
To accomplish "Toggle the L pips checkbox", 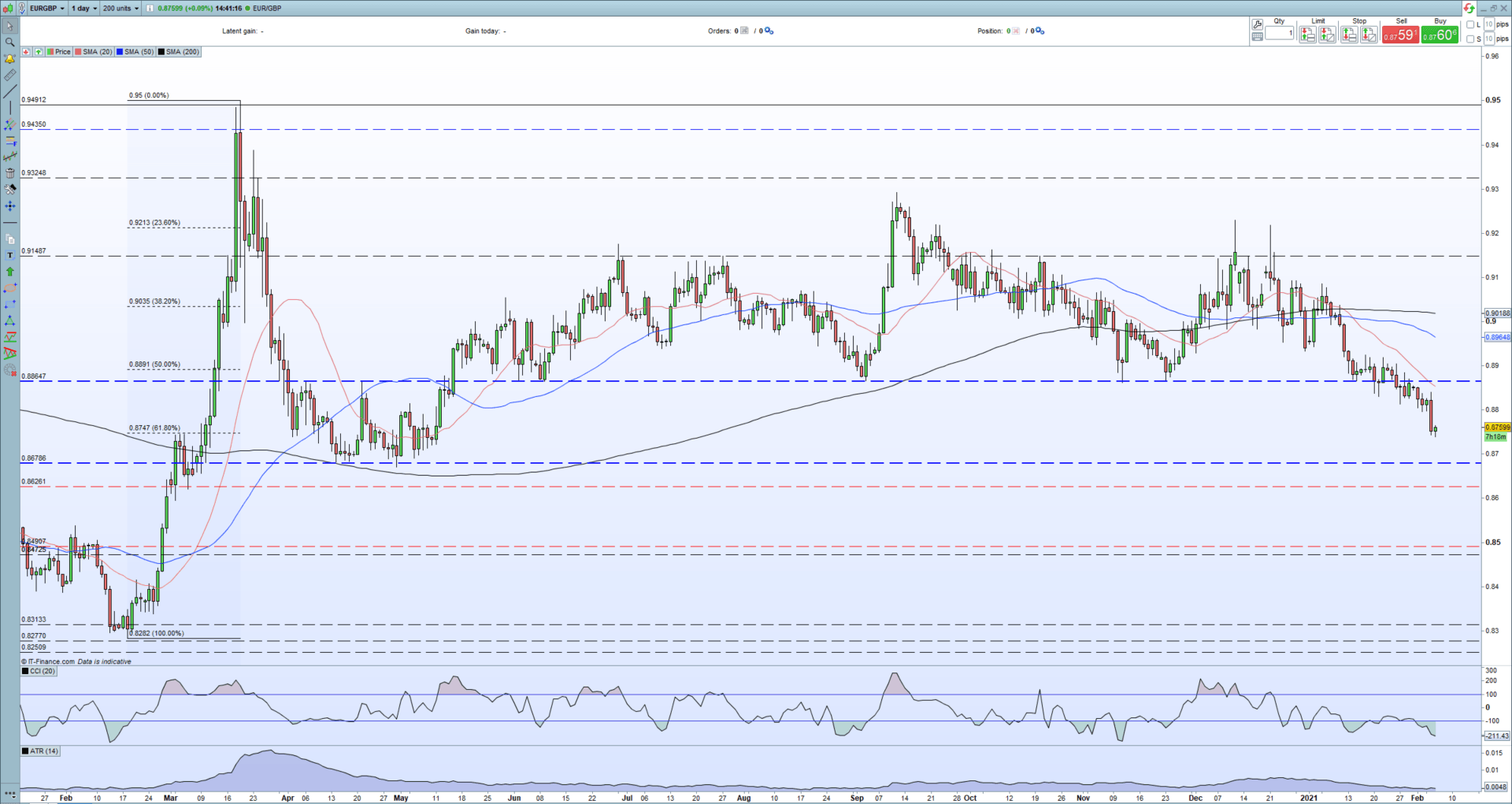I will click(1470, 24).
